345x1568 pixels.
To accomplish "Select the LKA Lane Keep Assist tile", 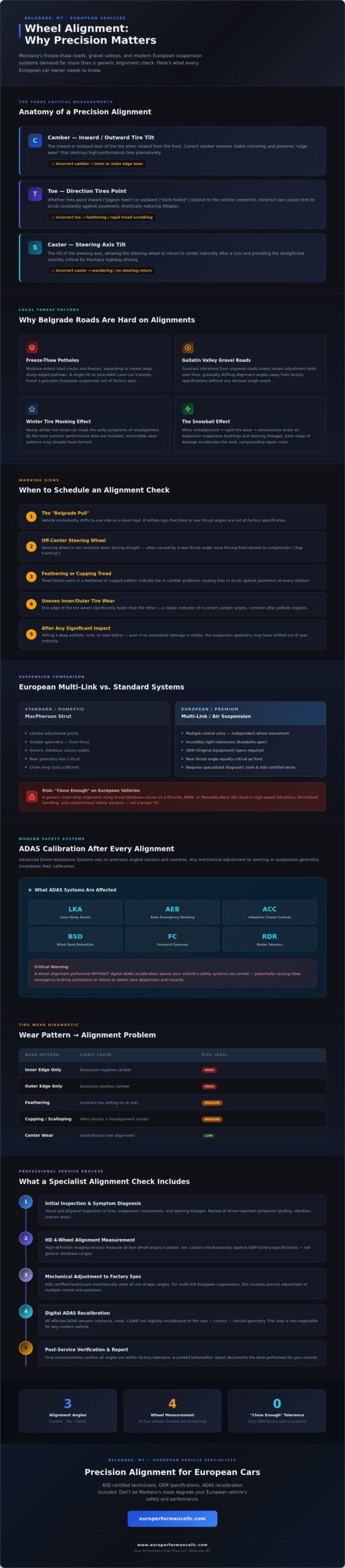I will click(75, 912).
